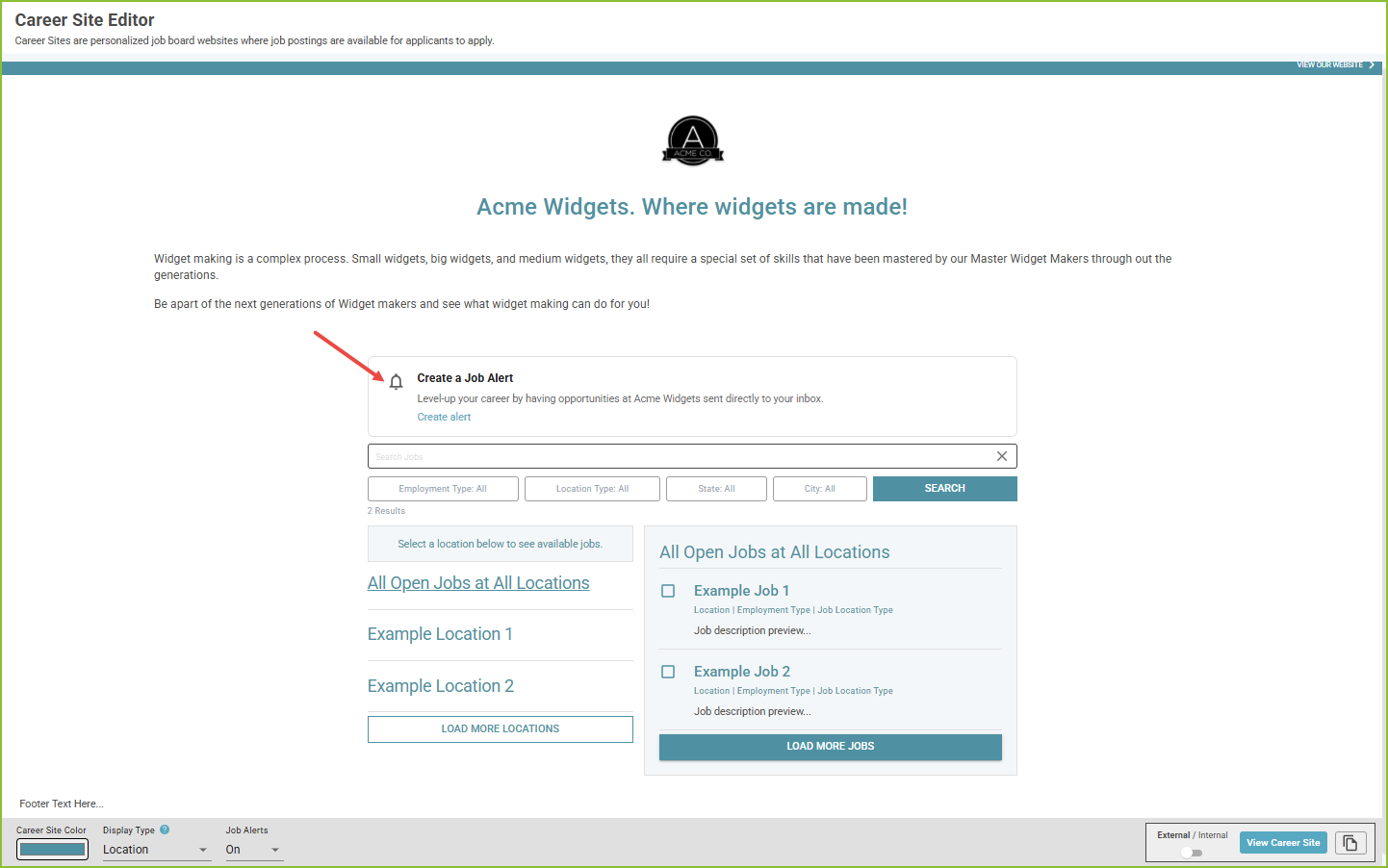Select Example Location 2
Image resolution: width=1388 pixels, height=868 pixels.
tap(441, 686)
